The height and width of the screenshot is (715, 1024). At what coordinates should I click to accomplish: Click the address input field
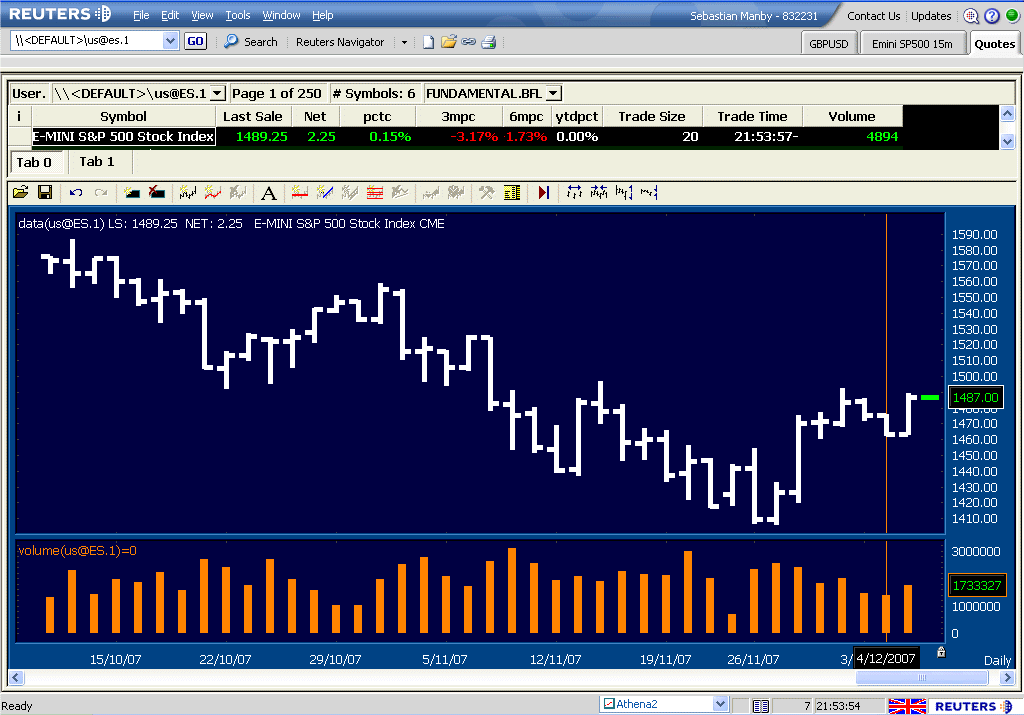(87, 40)
